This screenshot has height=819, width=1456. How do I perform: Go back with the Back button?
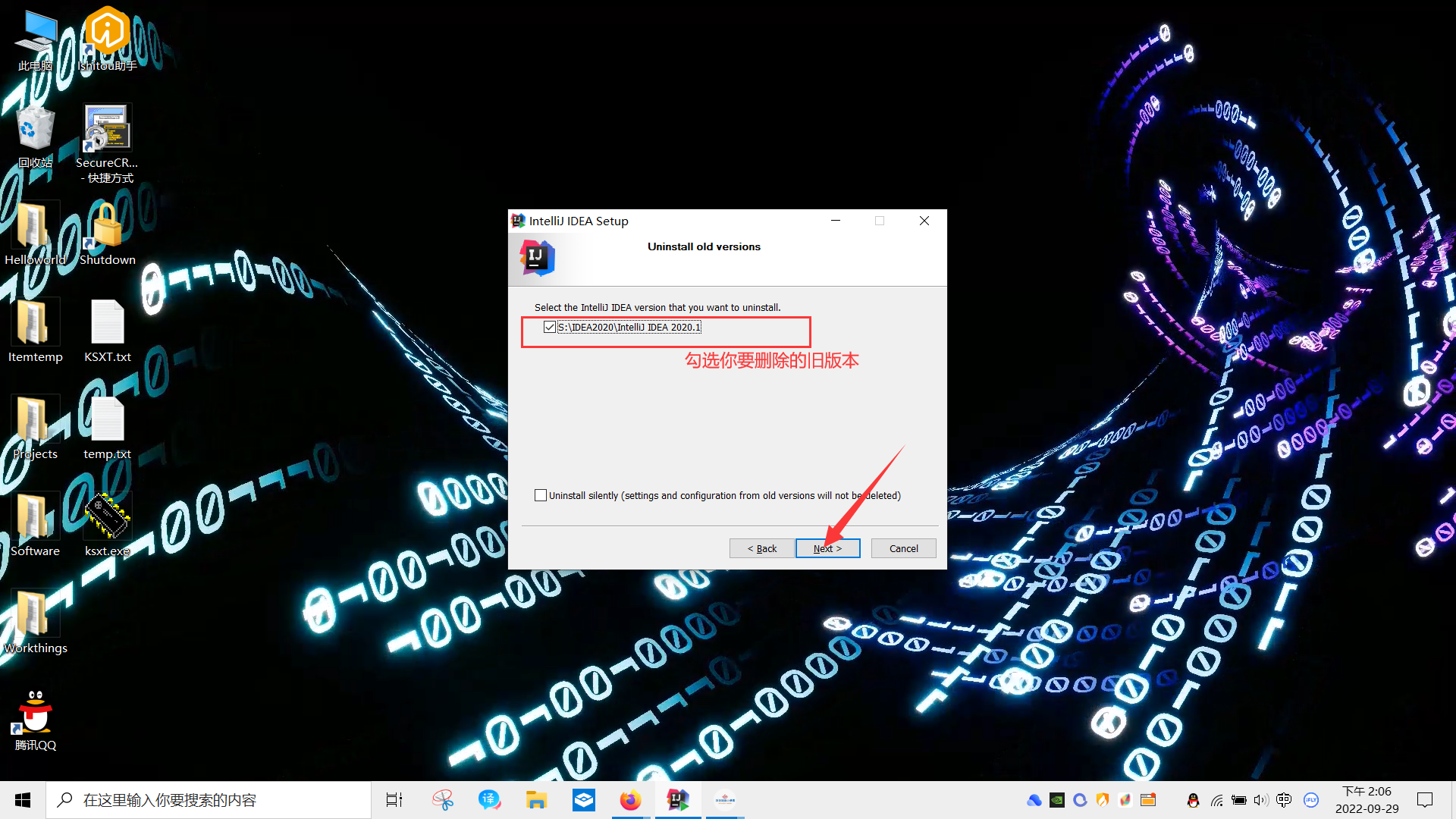[761, 548]
